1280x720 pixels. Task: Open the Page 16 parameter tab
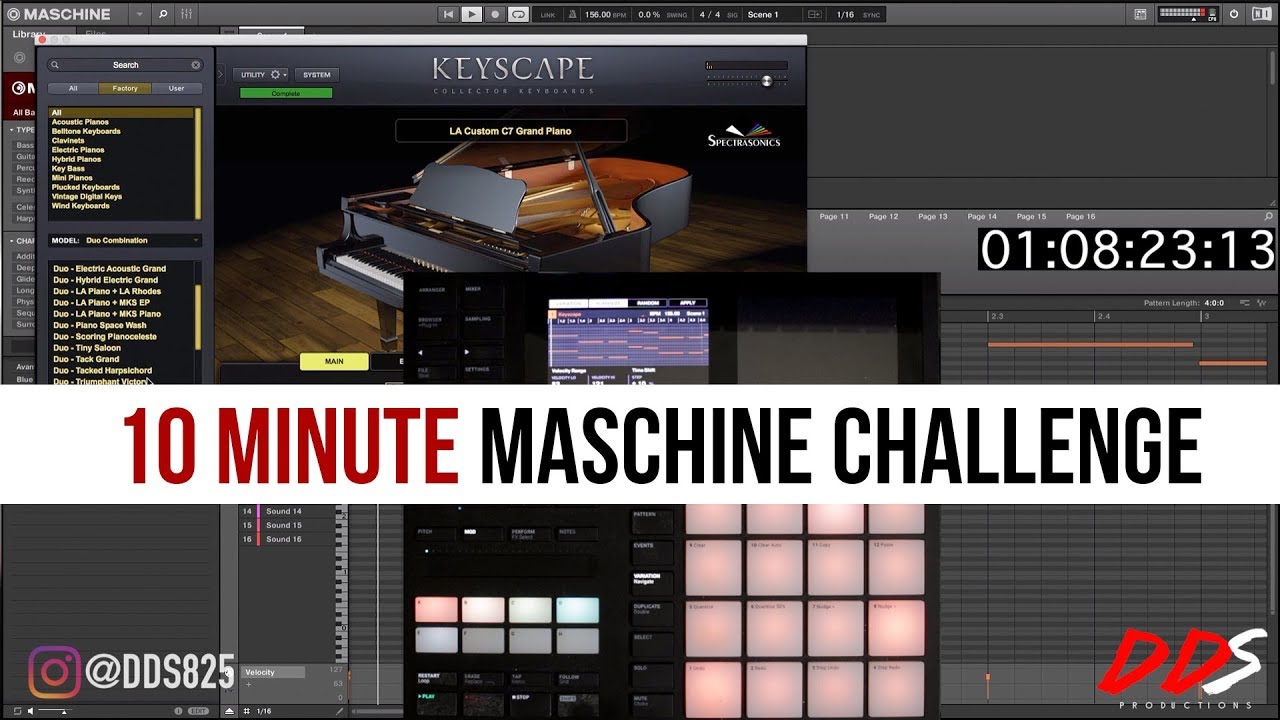coord(1080,216)
